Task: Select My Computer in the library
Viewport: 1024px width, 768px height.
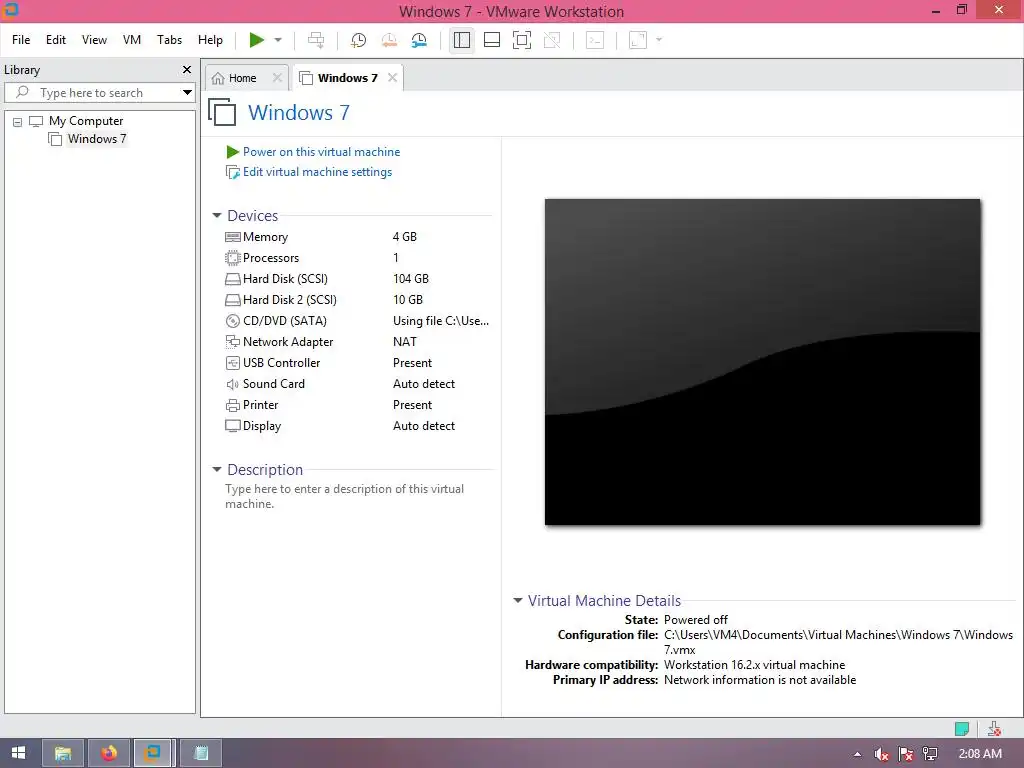Action: coord(86,121)
